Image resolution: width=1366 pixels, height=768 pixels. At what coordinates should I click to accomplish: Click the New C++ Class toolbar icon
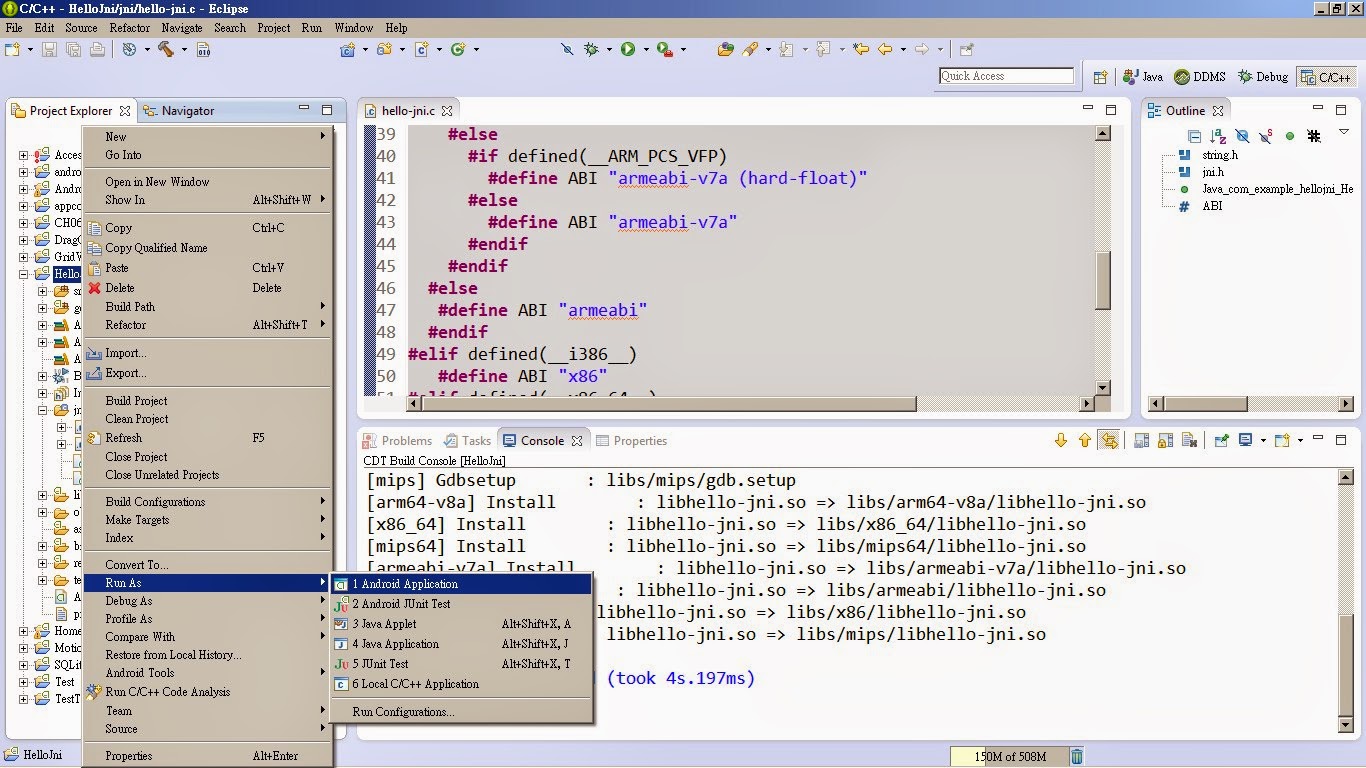pyautogui.click(x=458, y=49)
